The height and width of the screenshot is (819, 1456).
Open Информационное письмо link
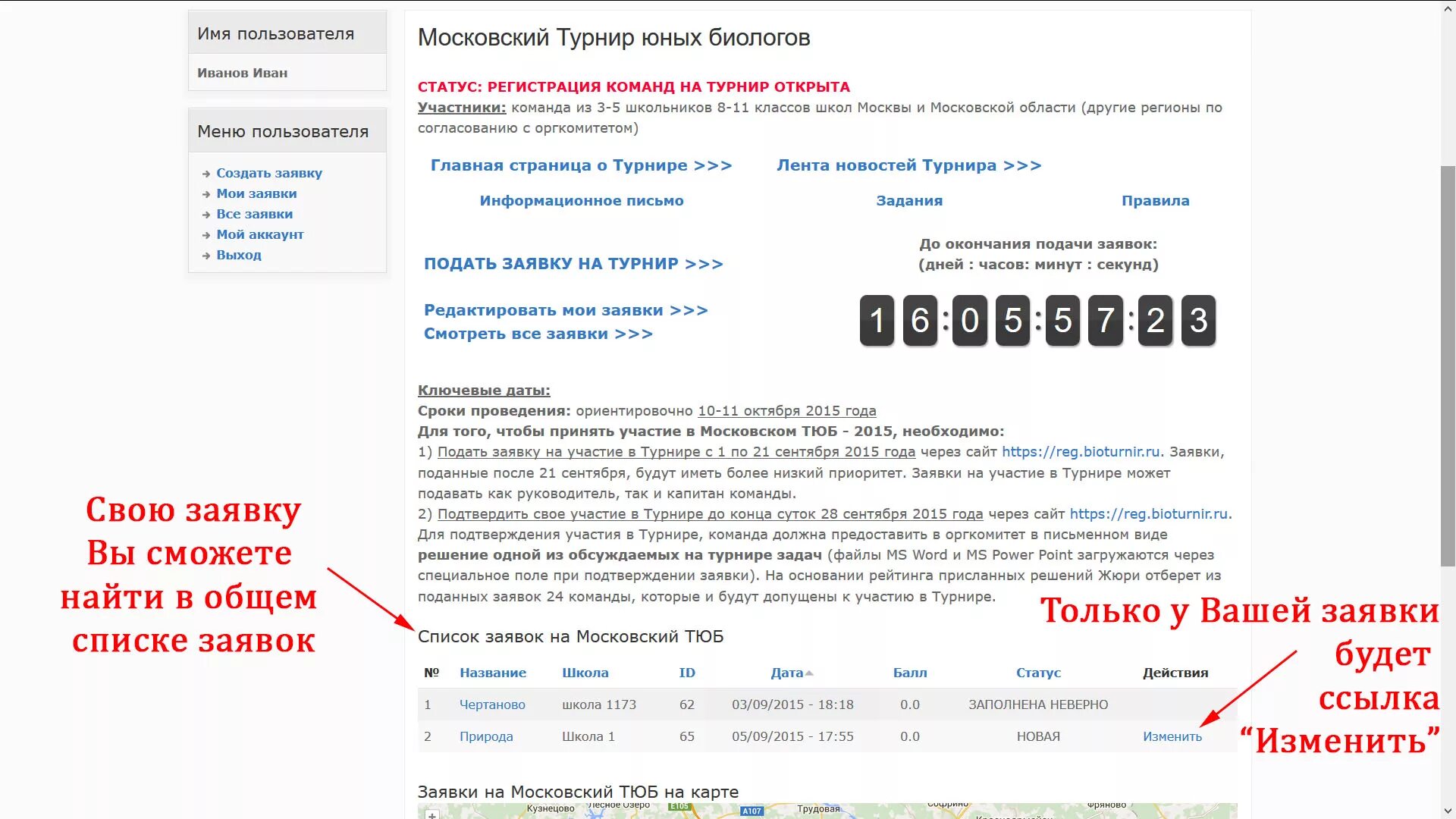click(582, 201)
